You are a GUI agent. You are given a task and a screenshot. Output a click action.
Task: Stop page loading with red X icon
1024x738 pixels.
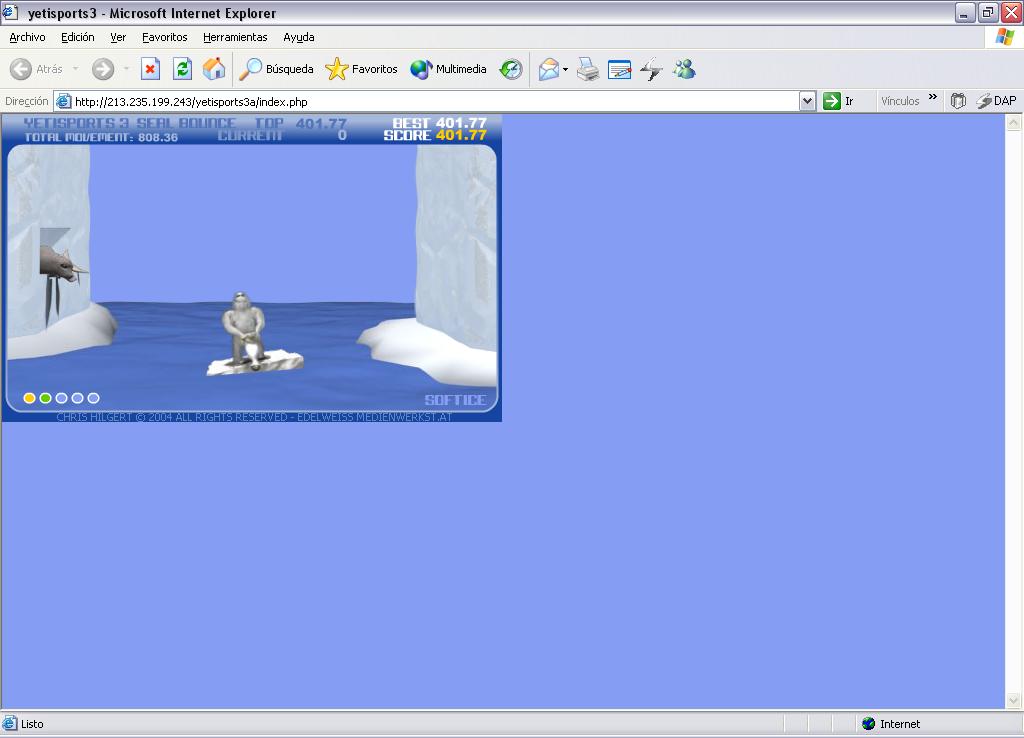[x=150, y=69]
